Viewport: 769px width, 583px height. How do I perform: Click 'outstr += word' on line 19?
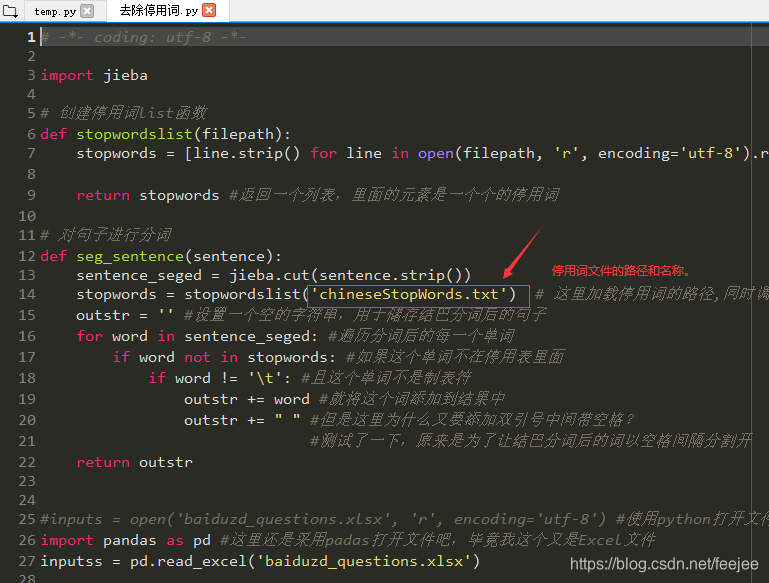(247, 399)
